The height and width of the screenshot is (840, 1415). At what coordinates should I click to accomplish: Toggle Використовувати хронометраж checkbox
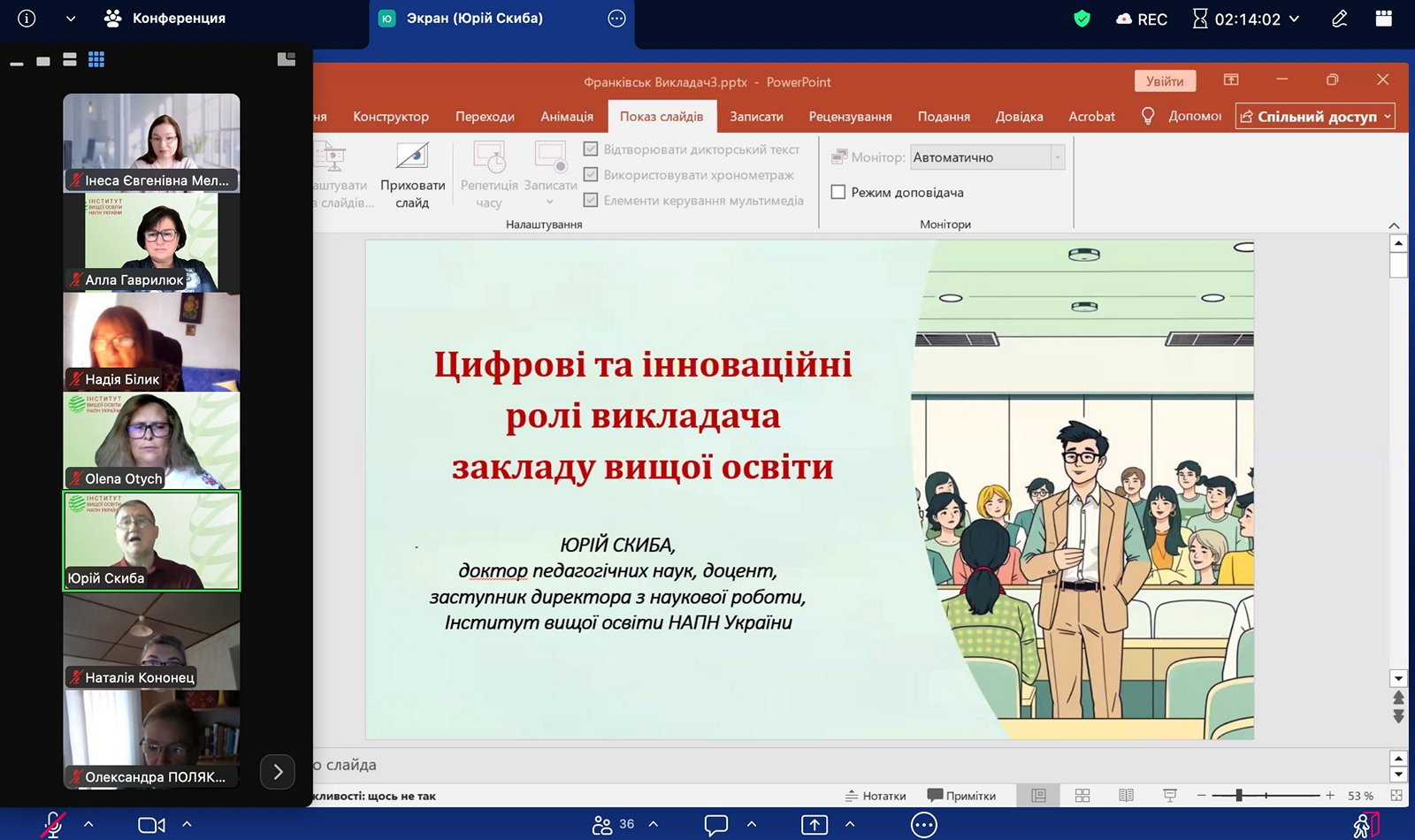[x=591, y=175]
